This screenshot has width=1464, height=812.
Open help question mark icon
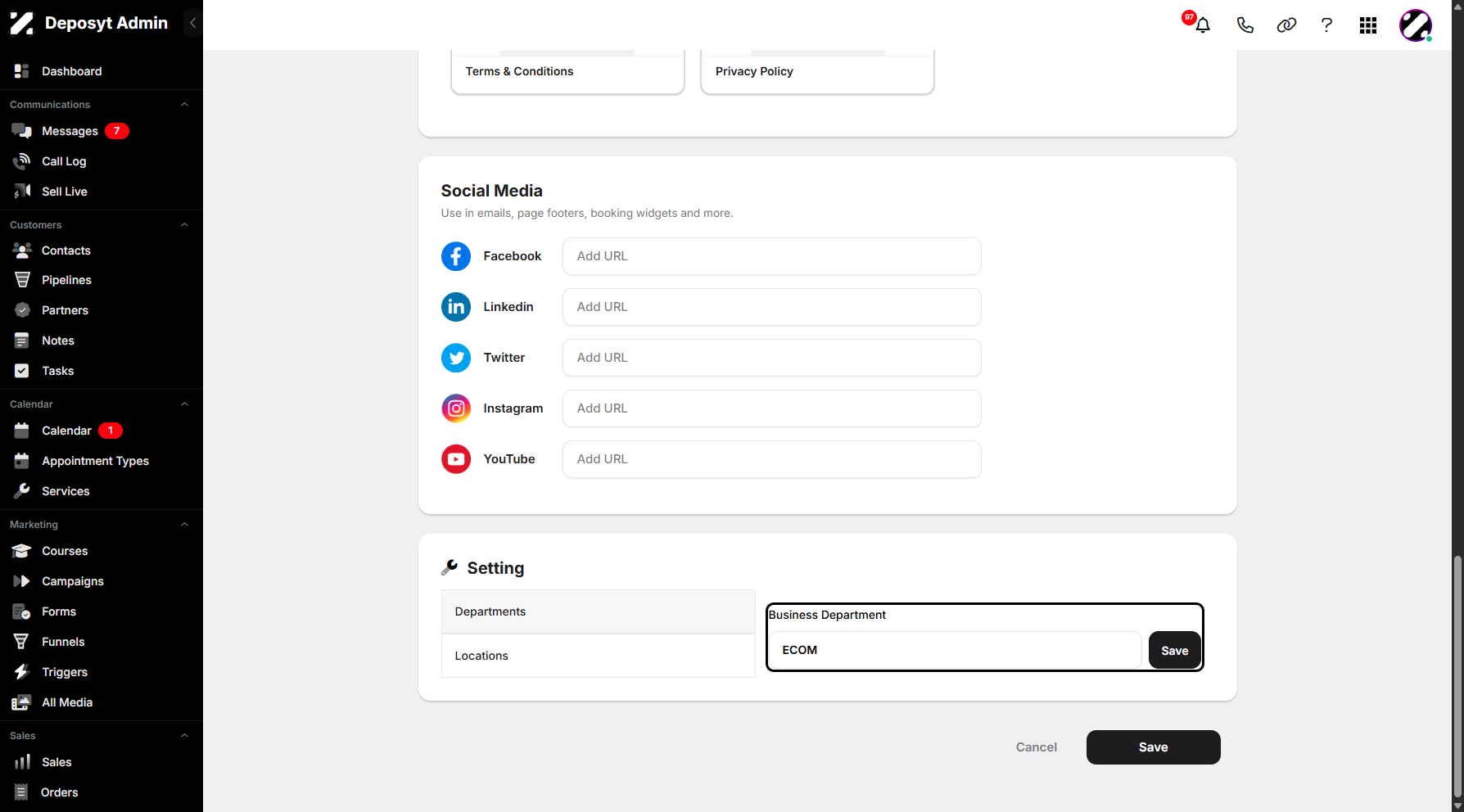click(x=1326, y=25)
